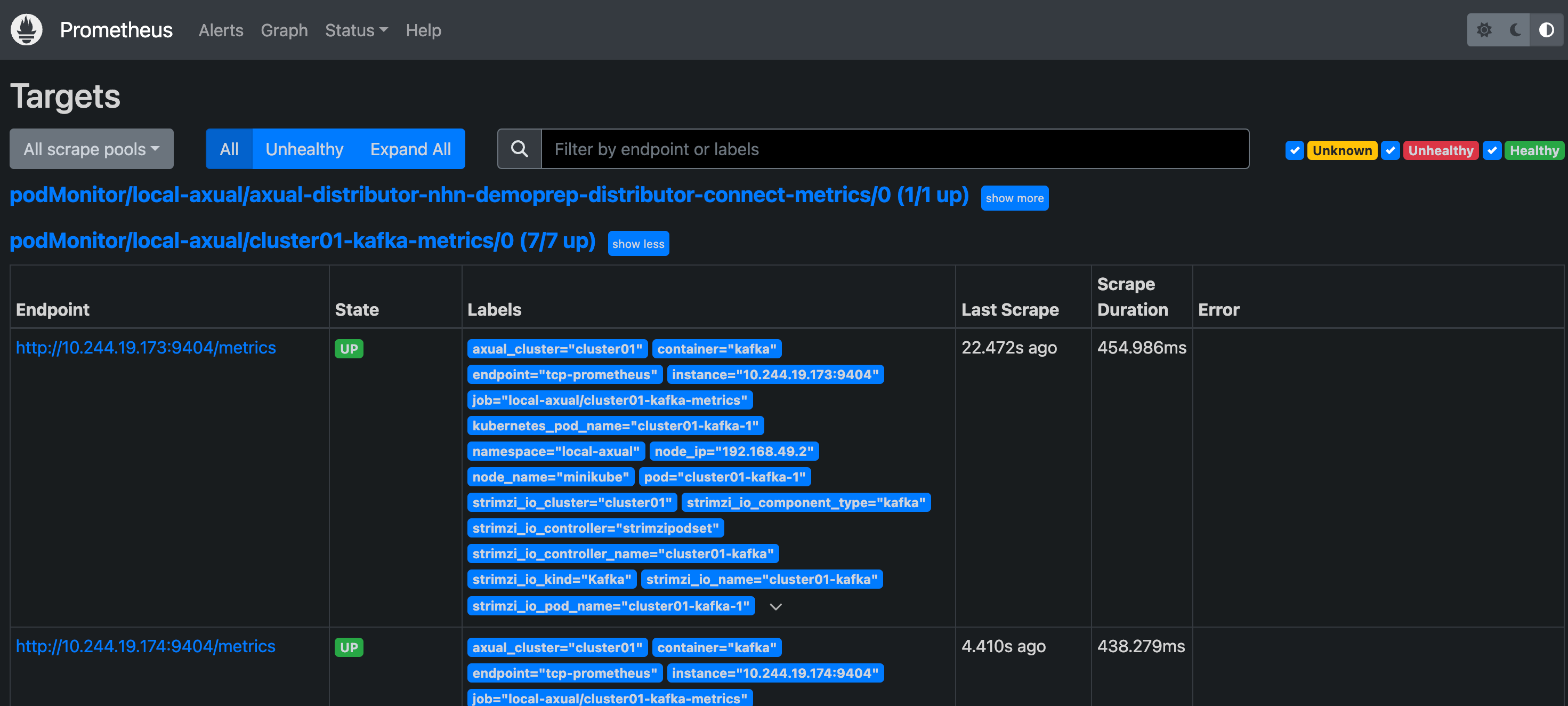This screenshot has width=1568, height=706.
Task: Click the Unhealthy filter button
Action: [x=304, y=149]
